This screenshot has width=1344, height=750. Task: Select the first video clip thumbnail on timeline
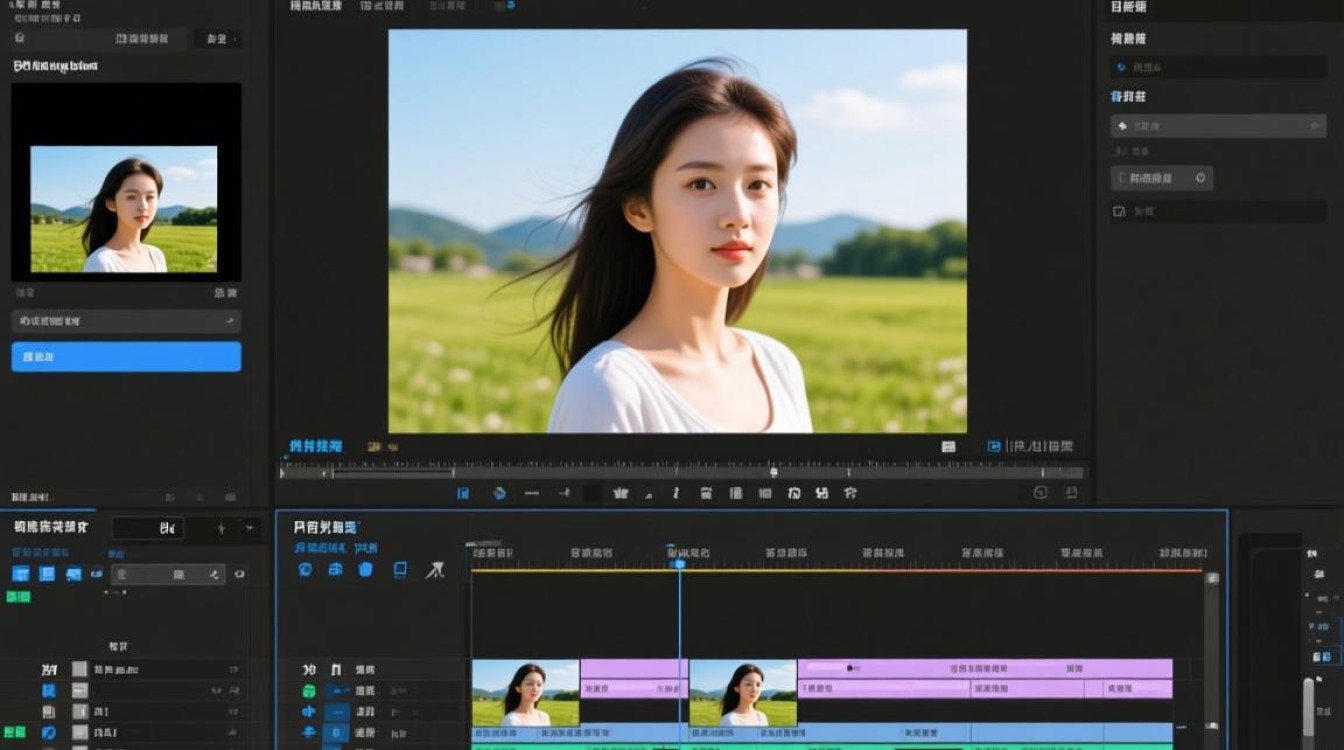pos(525,693)
